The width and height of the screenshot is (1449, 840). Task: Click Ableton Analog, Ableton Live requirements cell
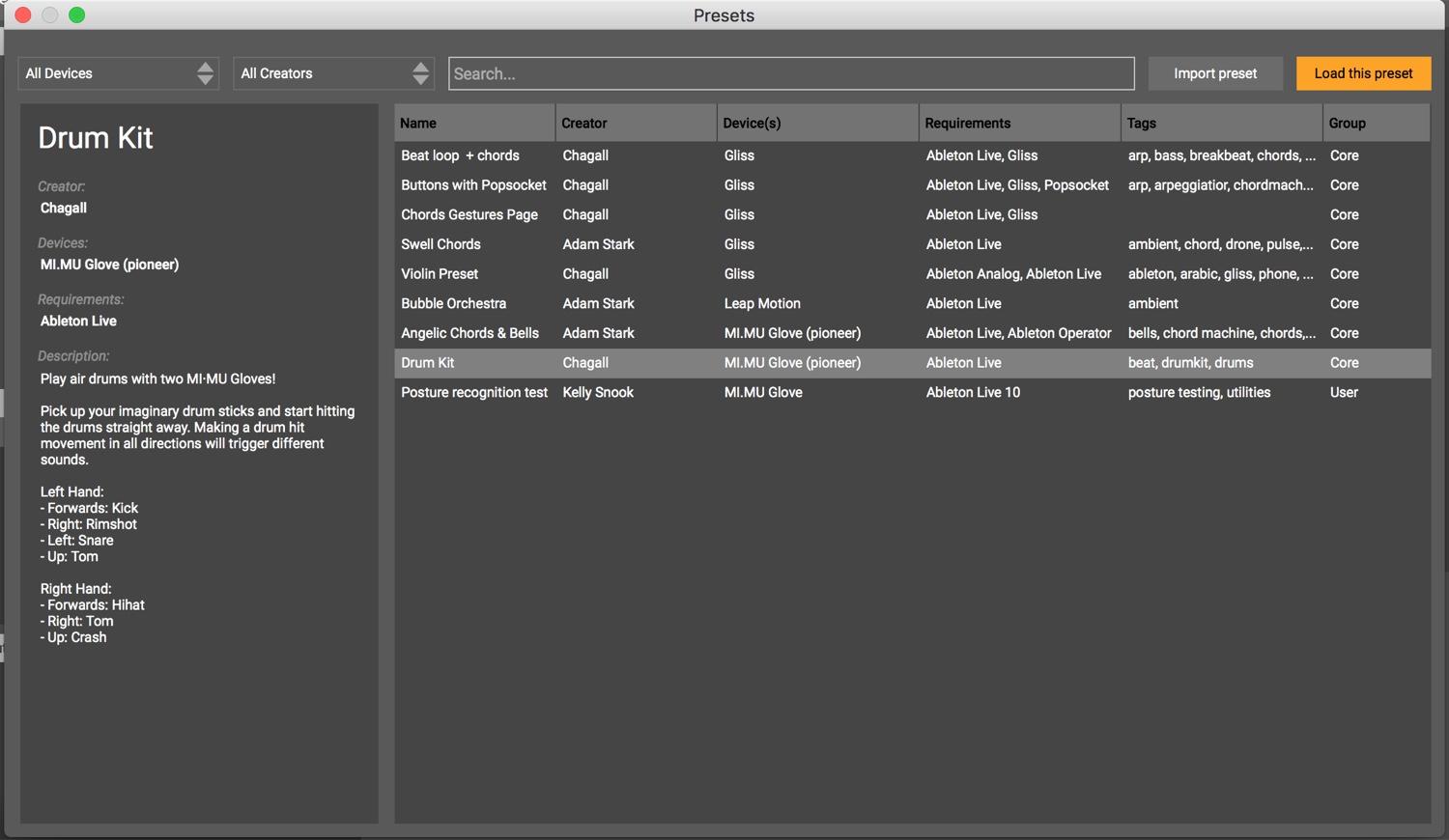[x=1013, y=274]
